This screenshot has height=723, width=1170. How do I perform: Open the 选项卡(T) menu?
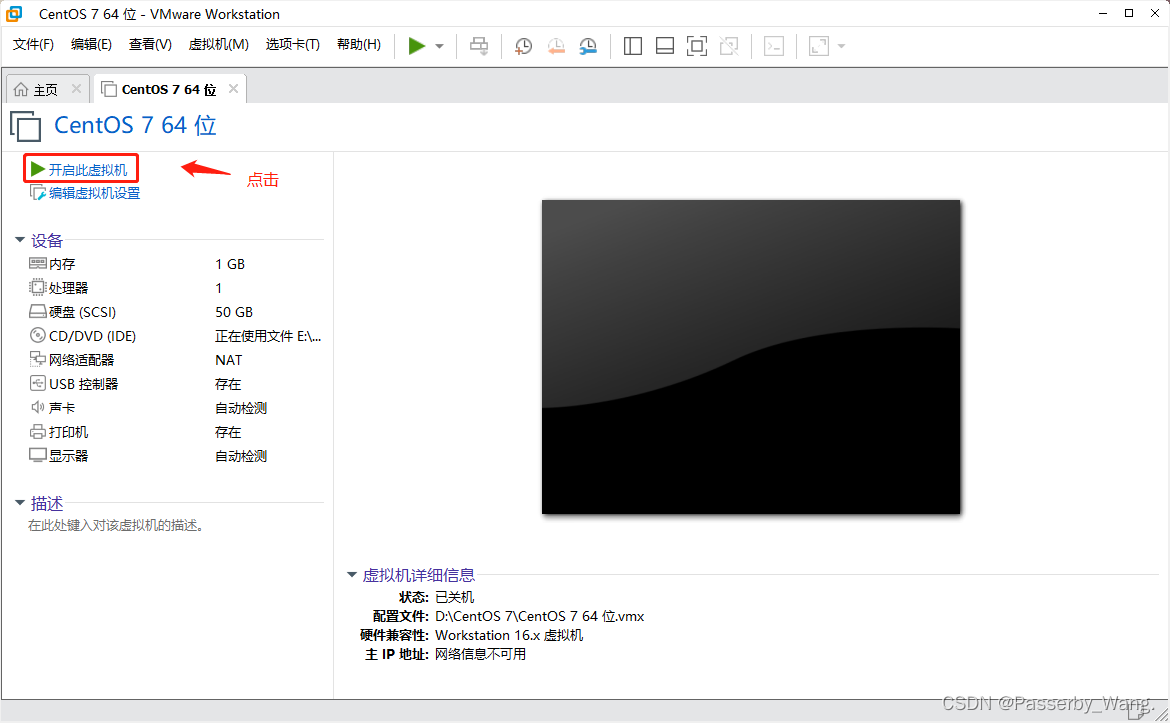coord(292,45)
